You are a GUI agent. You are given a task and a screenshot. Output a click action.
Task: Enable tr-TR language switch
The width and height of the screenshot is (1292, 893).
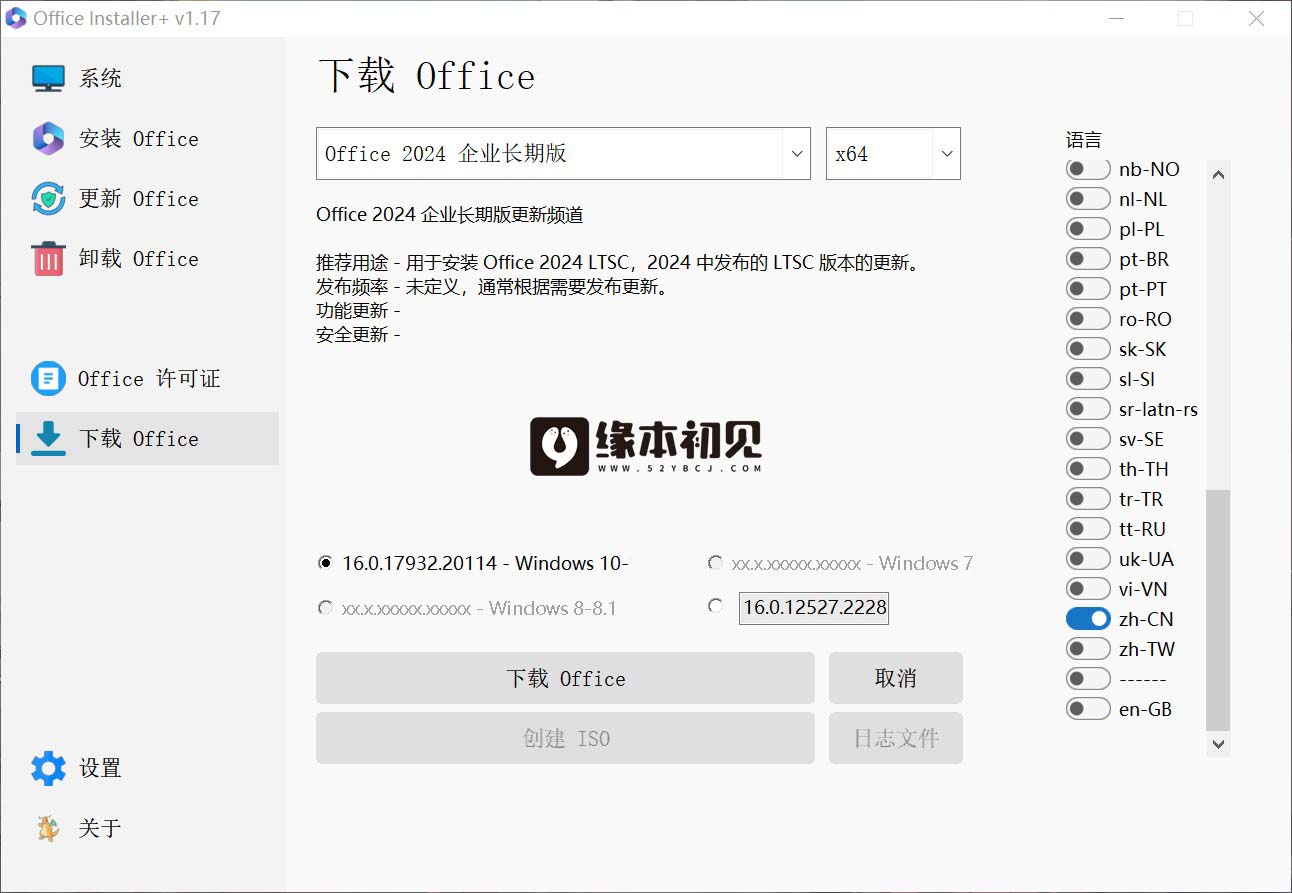1088,499
